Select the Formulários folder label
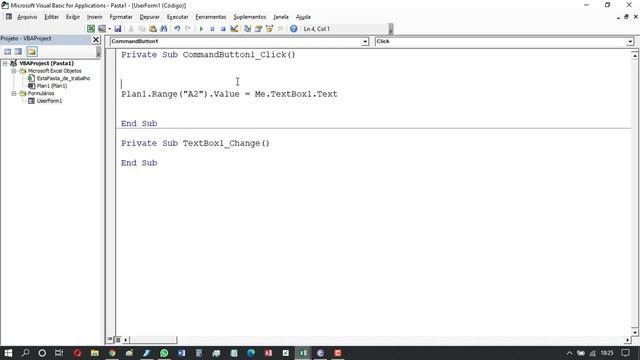This screenshot has height=360, width=640. [41, 93]
